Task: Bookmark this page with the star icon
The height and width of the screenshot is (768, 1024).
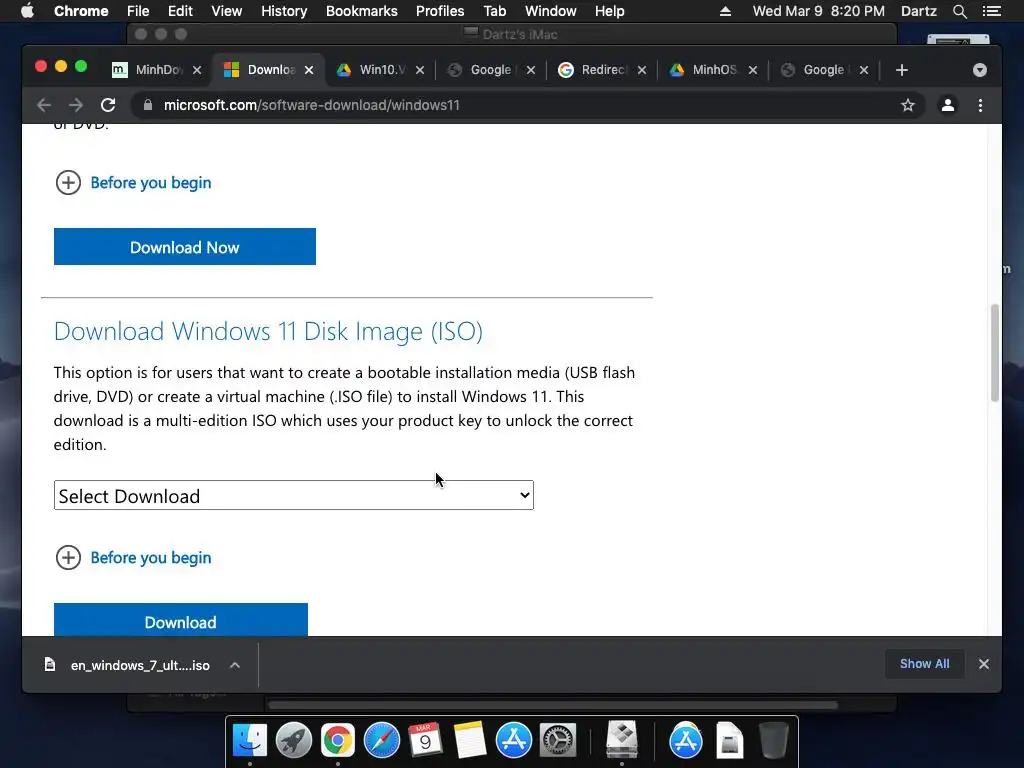Action: (x=908, y=105)
